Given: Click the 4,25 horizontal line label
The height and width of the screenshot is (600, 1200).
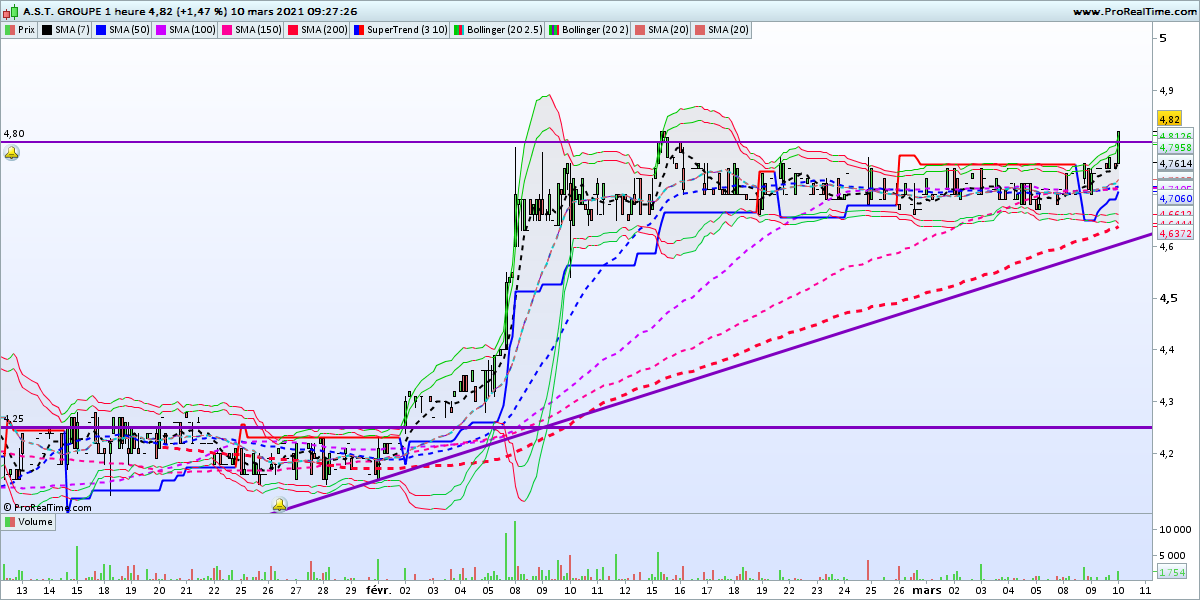Looking at the screenshot, I should [x=13, y=419].
